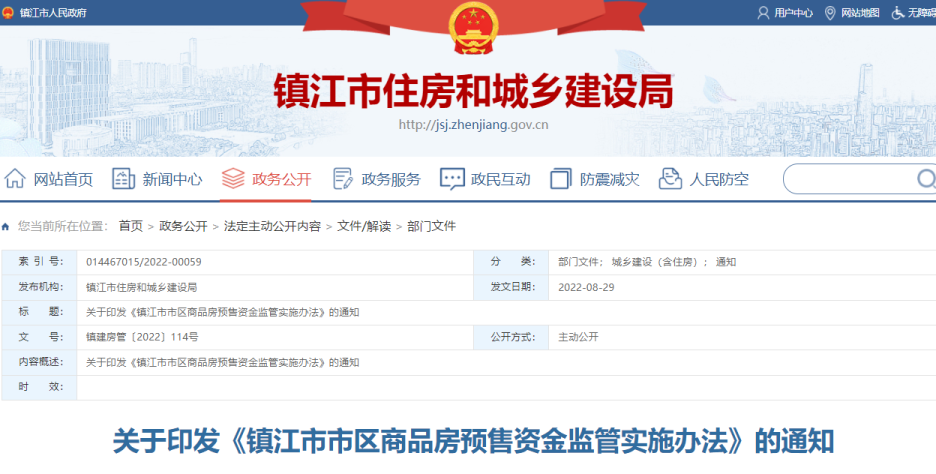Open 用户中心 link

point(793,13)
